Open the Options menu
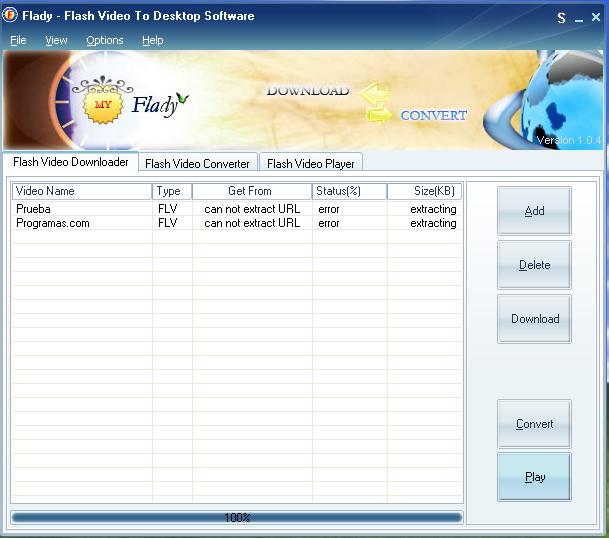 click(105, 40)
